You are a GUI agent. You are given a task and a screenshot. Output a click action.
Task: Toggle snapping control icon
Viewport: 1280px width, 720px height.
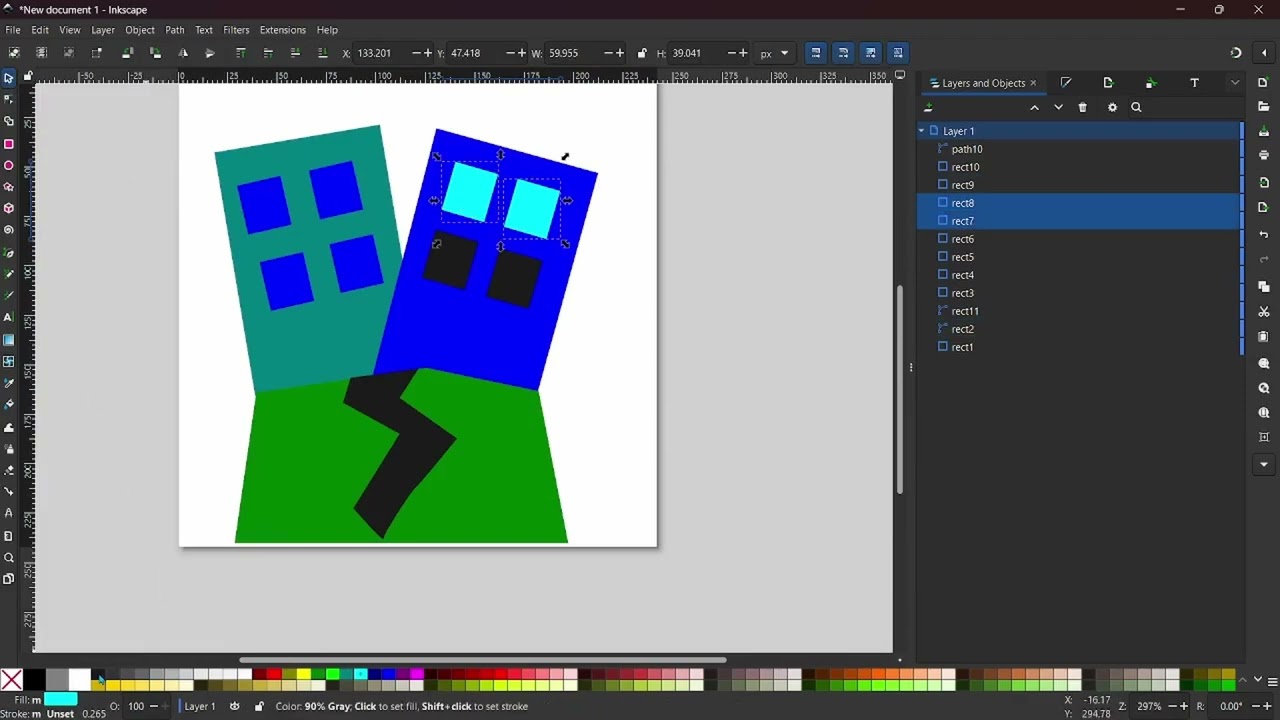click(1236, 53)
